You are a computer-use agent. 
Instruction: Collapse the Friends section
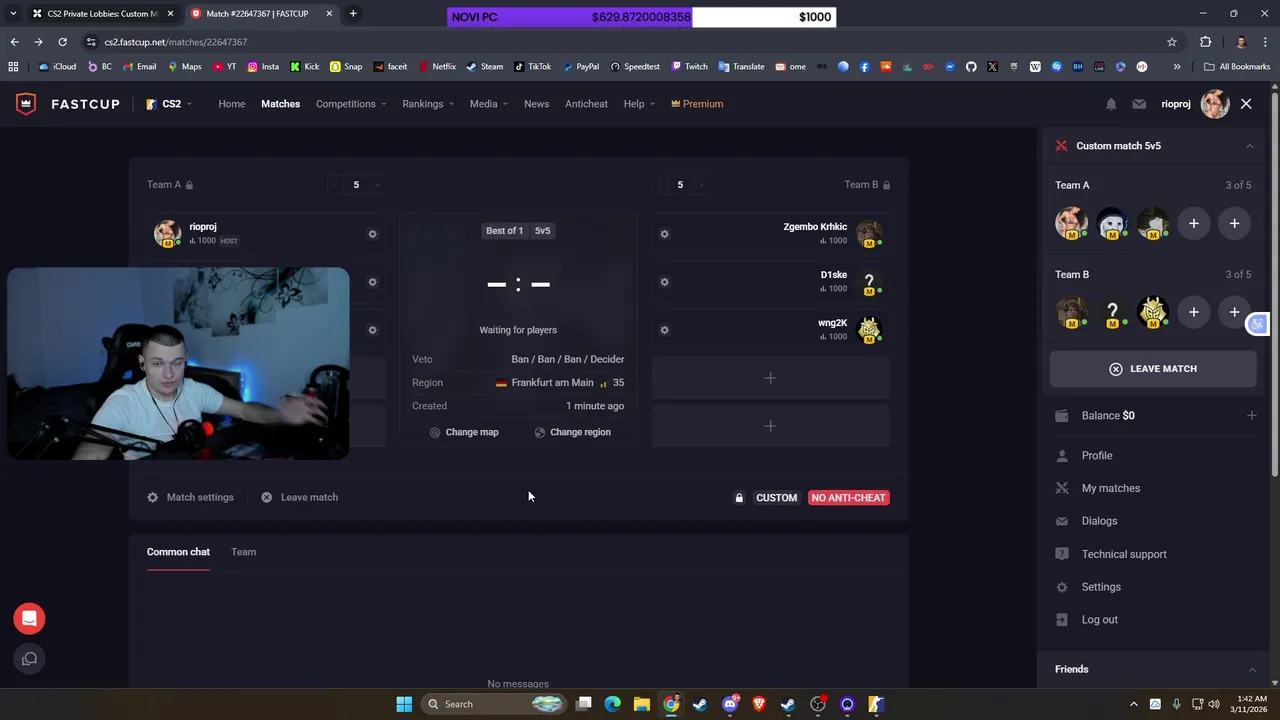[1251, 670]
